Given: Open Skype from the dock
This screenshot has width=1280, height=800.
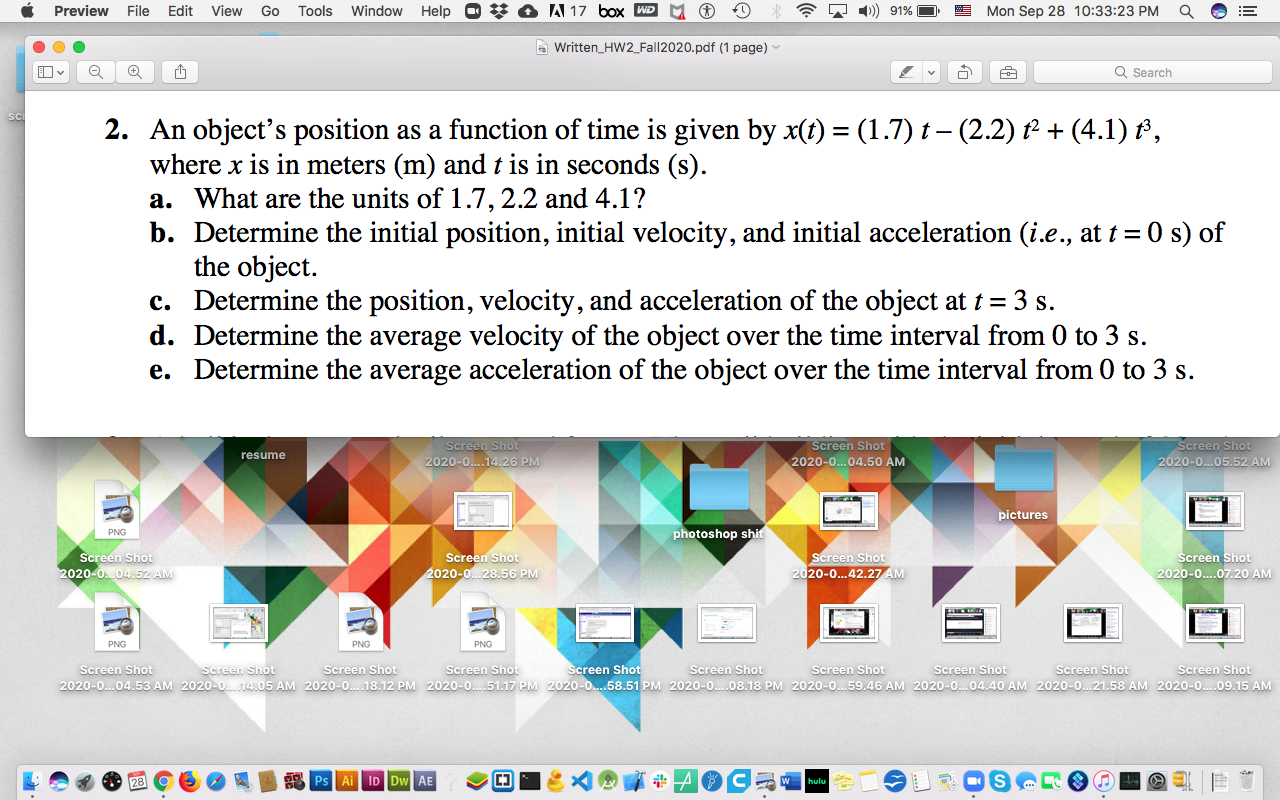Looking at the screenshot, I should pos(1000,781).
